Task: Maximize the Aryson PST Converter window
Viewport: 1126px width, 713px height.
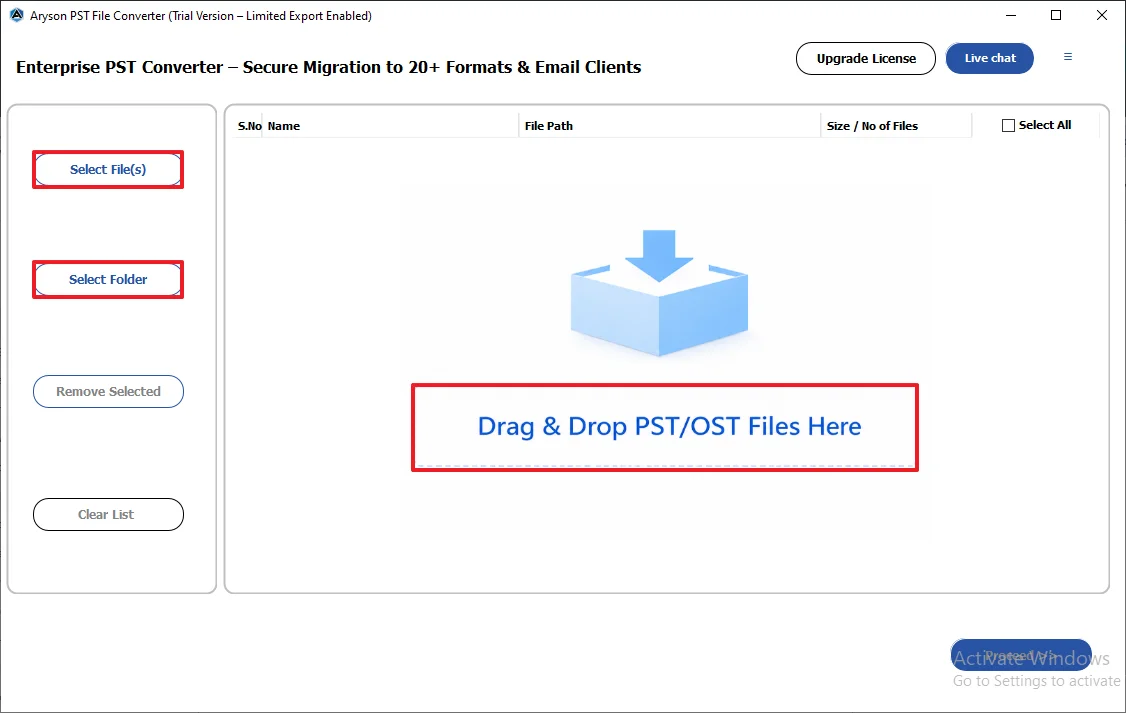Action: tap(1056, 15)
